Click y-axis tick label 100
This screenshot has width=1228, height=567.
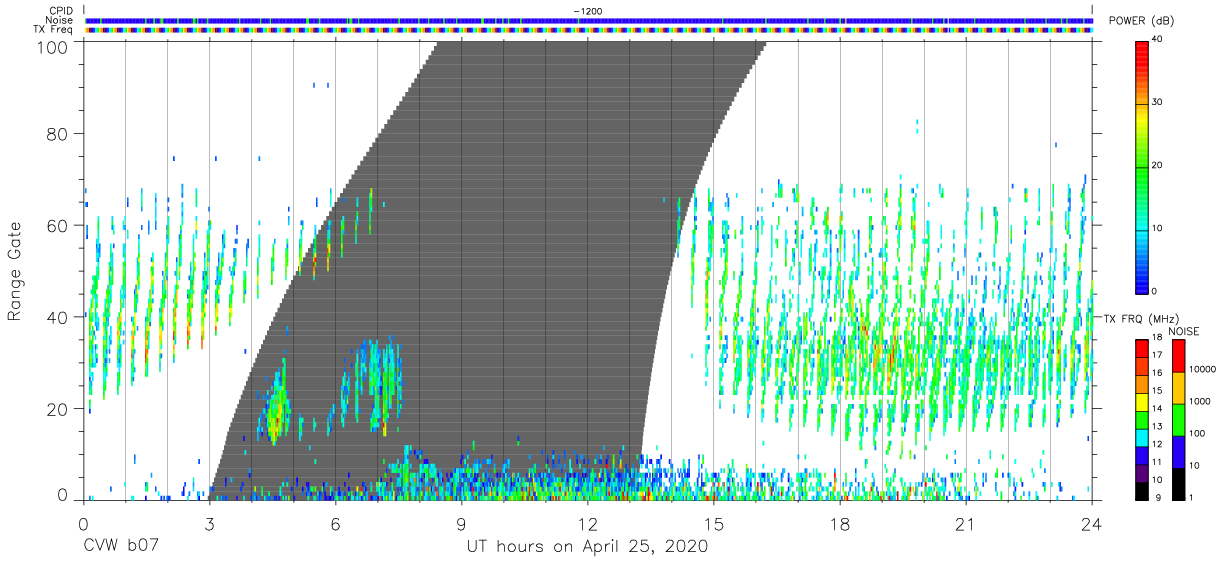(51, 46)
